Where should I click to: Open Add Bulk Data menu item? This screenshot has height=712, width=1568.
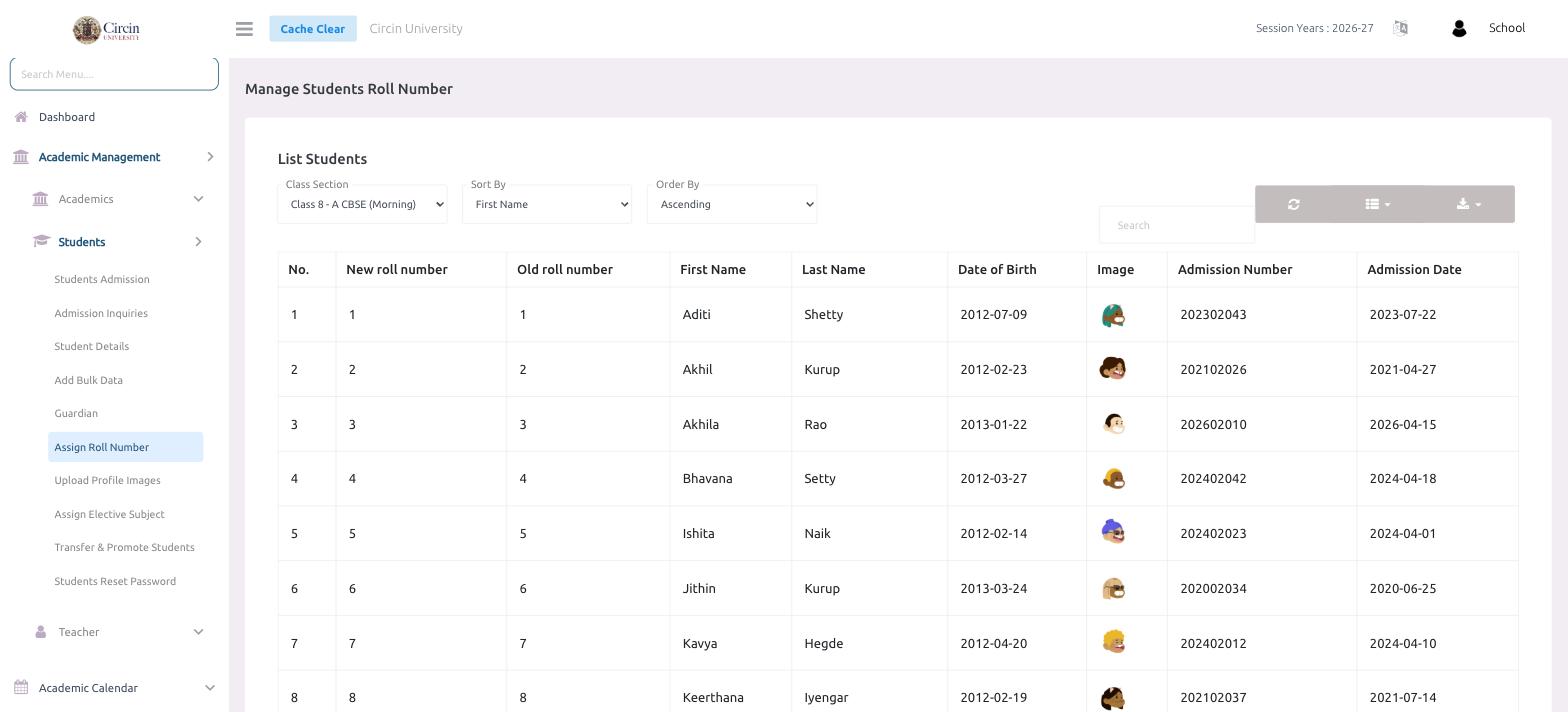point(89,380)
